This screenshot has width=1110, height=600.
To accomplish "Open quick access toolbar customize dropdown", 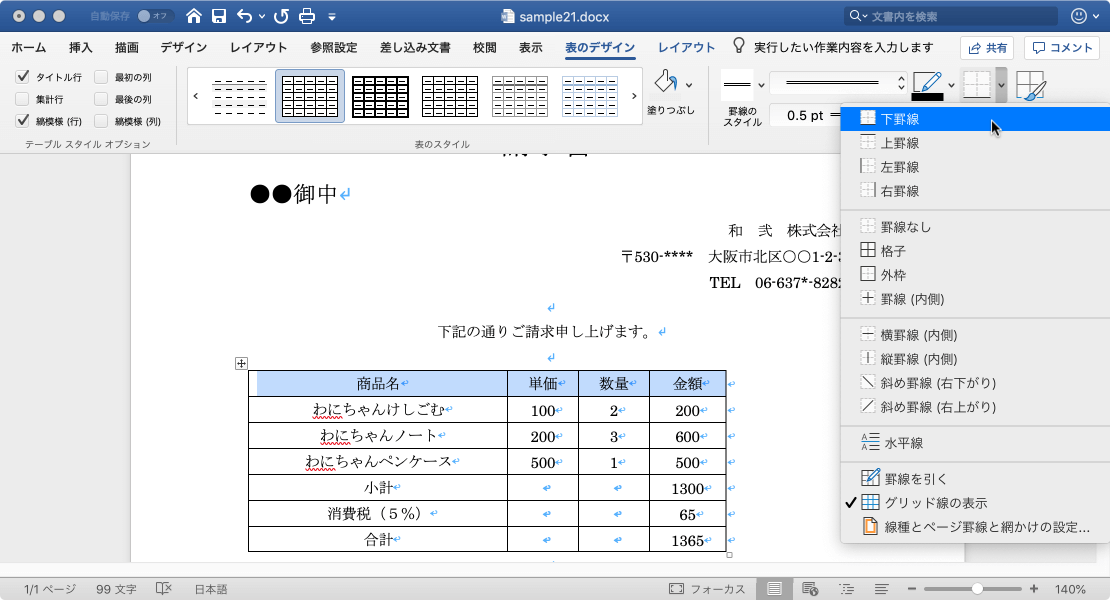I will click(332, 16).
